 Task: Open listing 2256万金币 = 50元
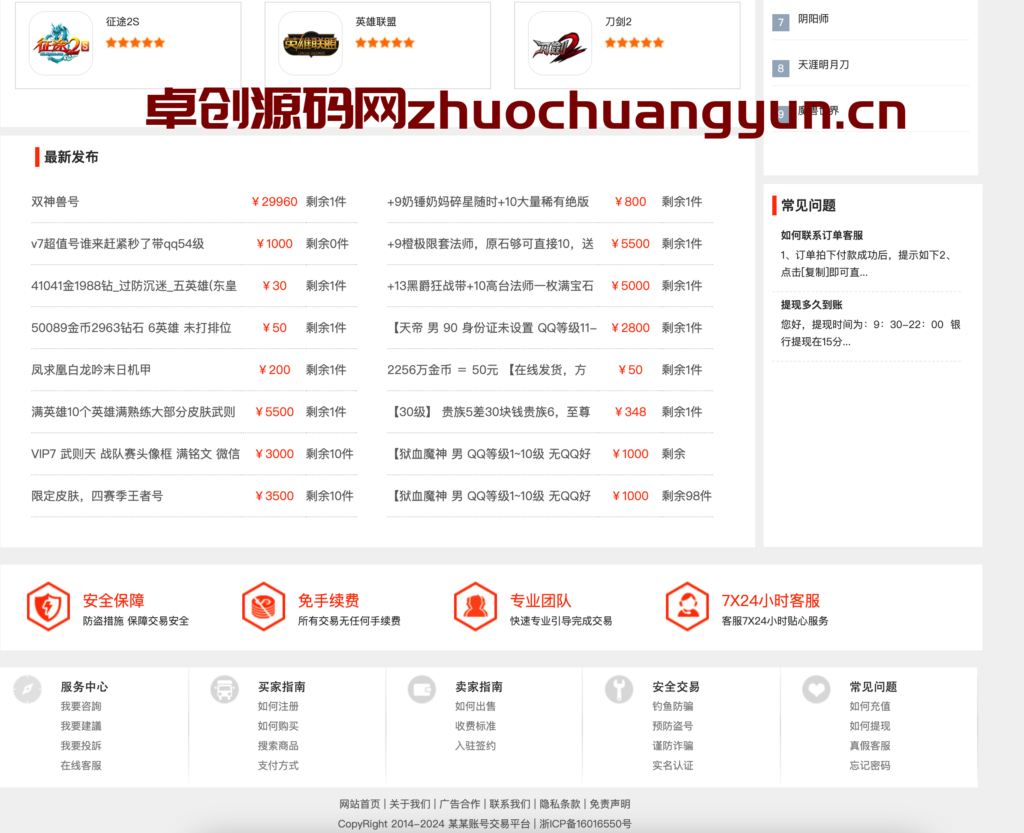tap(487, 369)
